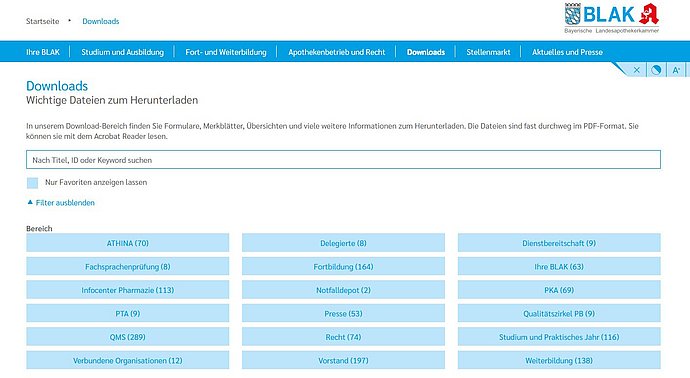This screenshot has height=378, width=690.
Task: Click 'Downloads' breadcrumb link
Action: pyautogui.click(x=101, y=21)
